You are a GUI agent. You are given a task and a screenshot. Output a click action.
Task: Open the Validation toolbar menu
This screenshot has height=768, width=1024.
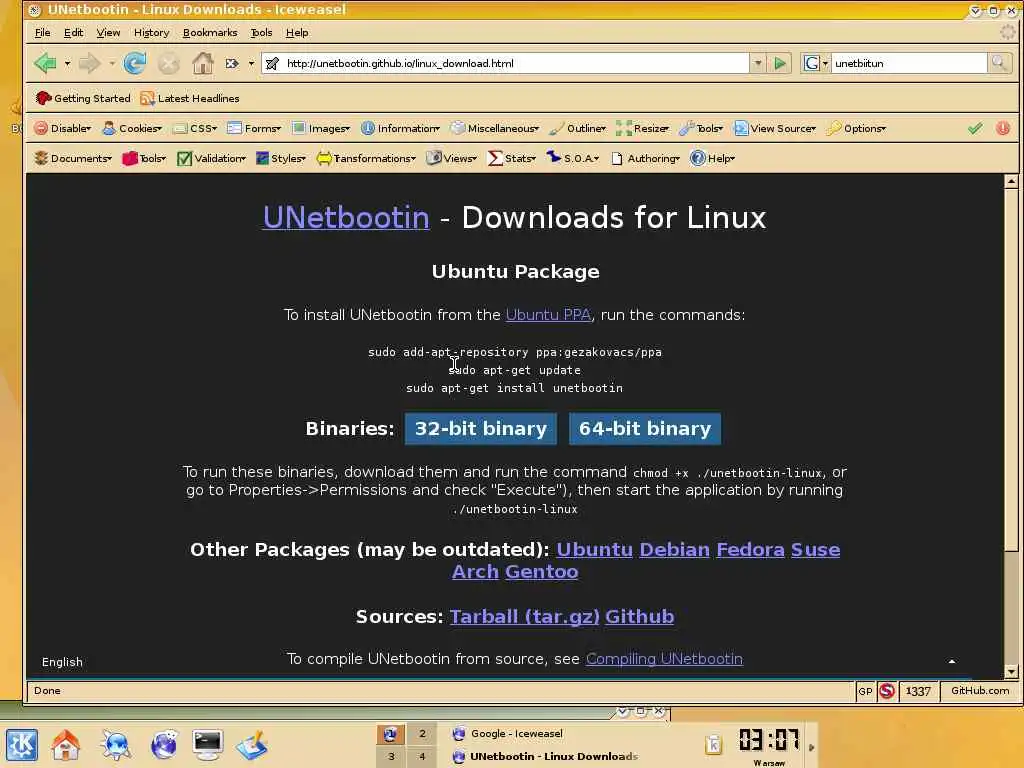click(212, 159)
